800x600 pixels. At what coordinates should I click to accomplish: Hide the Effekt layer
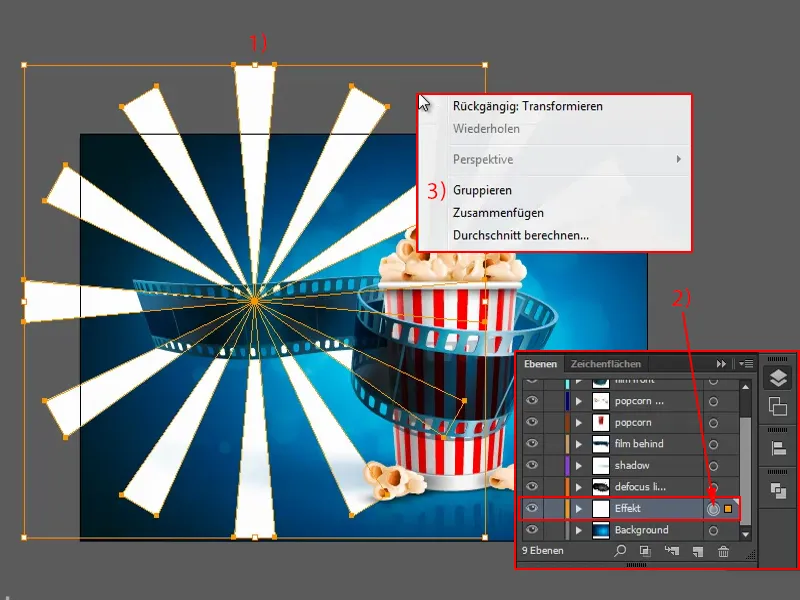coord(532,508)
